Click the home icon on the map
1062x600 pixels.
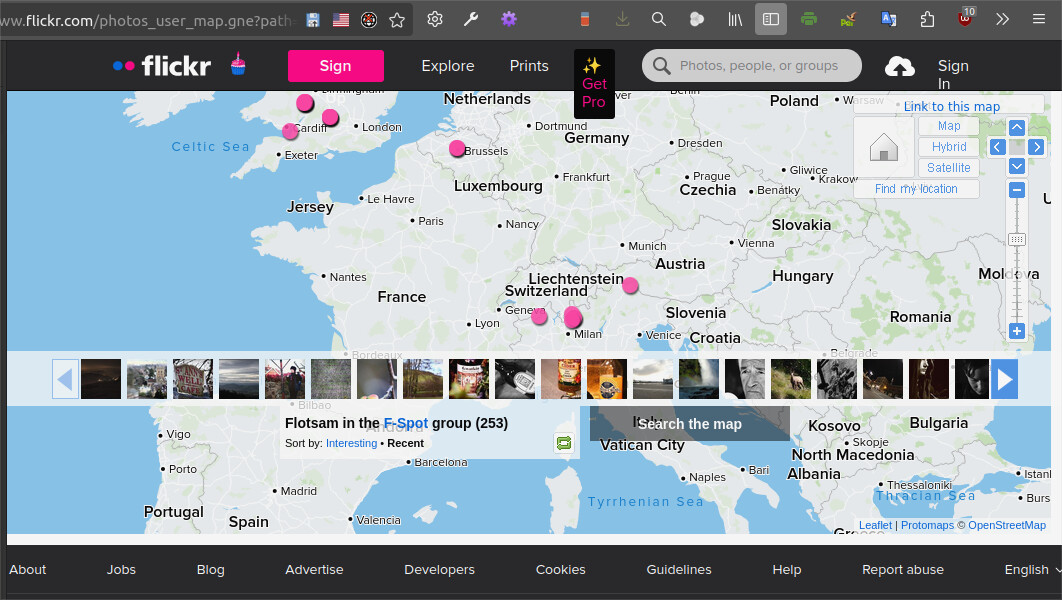pos(884,148)
